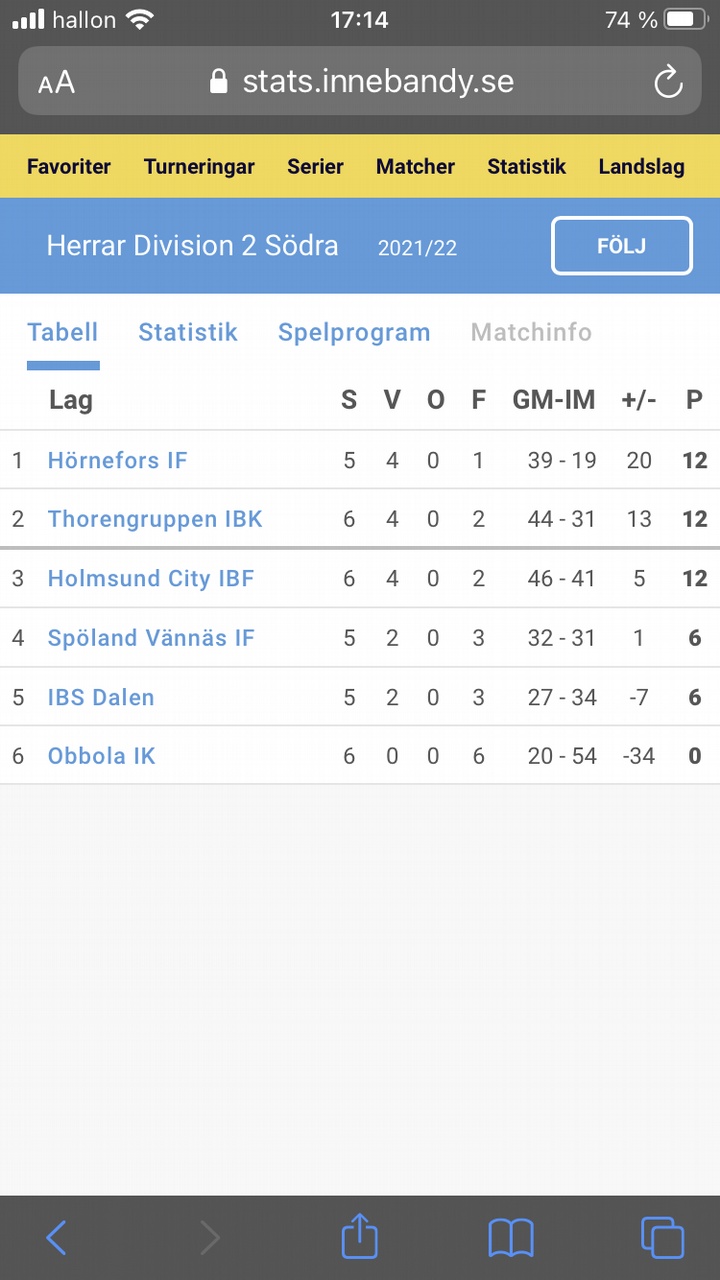The height and width of the screenshot is (1280, 720).
Task: Go to the Landslag menu item
Action: pos(642,167)
